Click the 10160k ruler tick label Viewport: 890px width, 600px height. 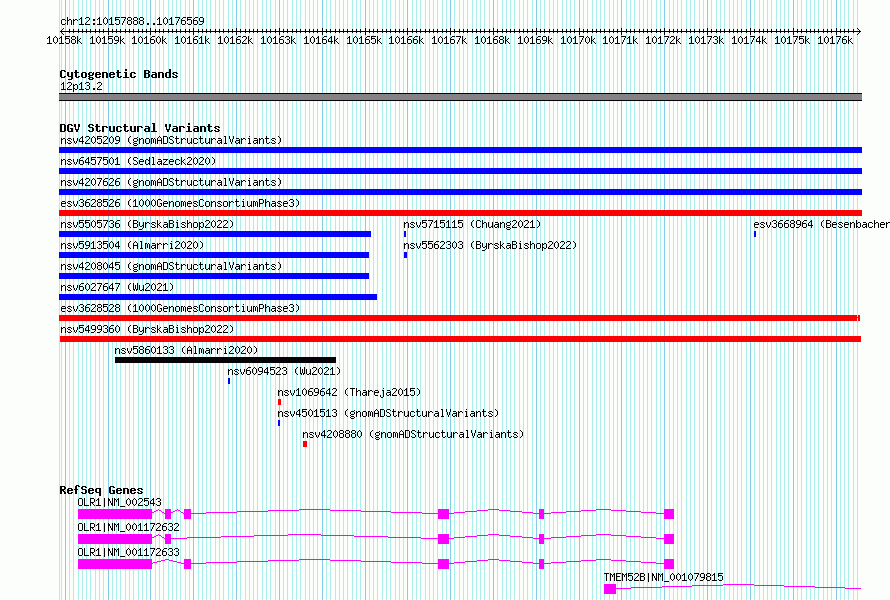point(149,40)
